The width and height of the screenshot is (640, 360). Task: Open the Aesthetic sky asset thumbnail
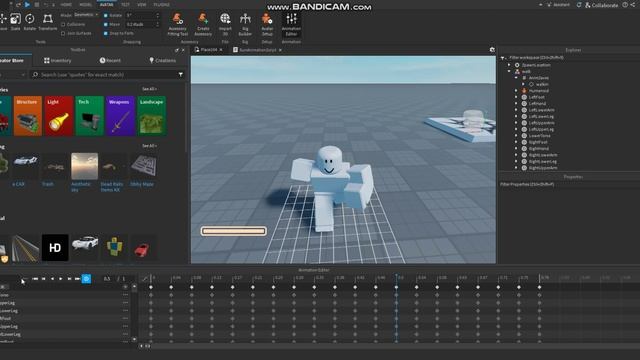84,166
